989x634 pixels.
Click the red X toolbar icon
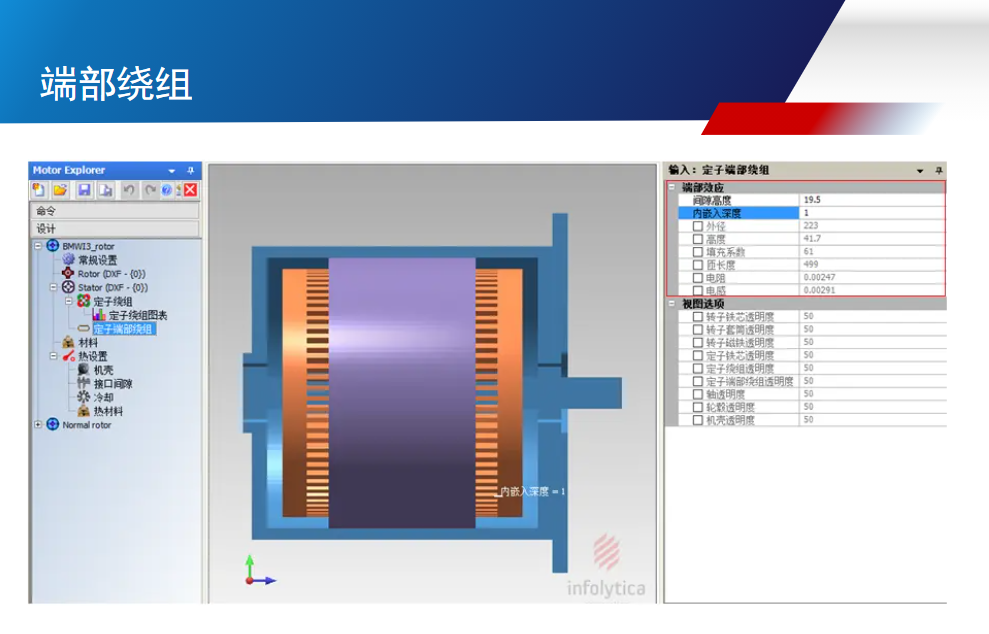point(190,190)
